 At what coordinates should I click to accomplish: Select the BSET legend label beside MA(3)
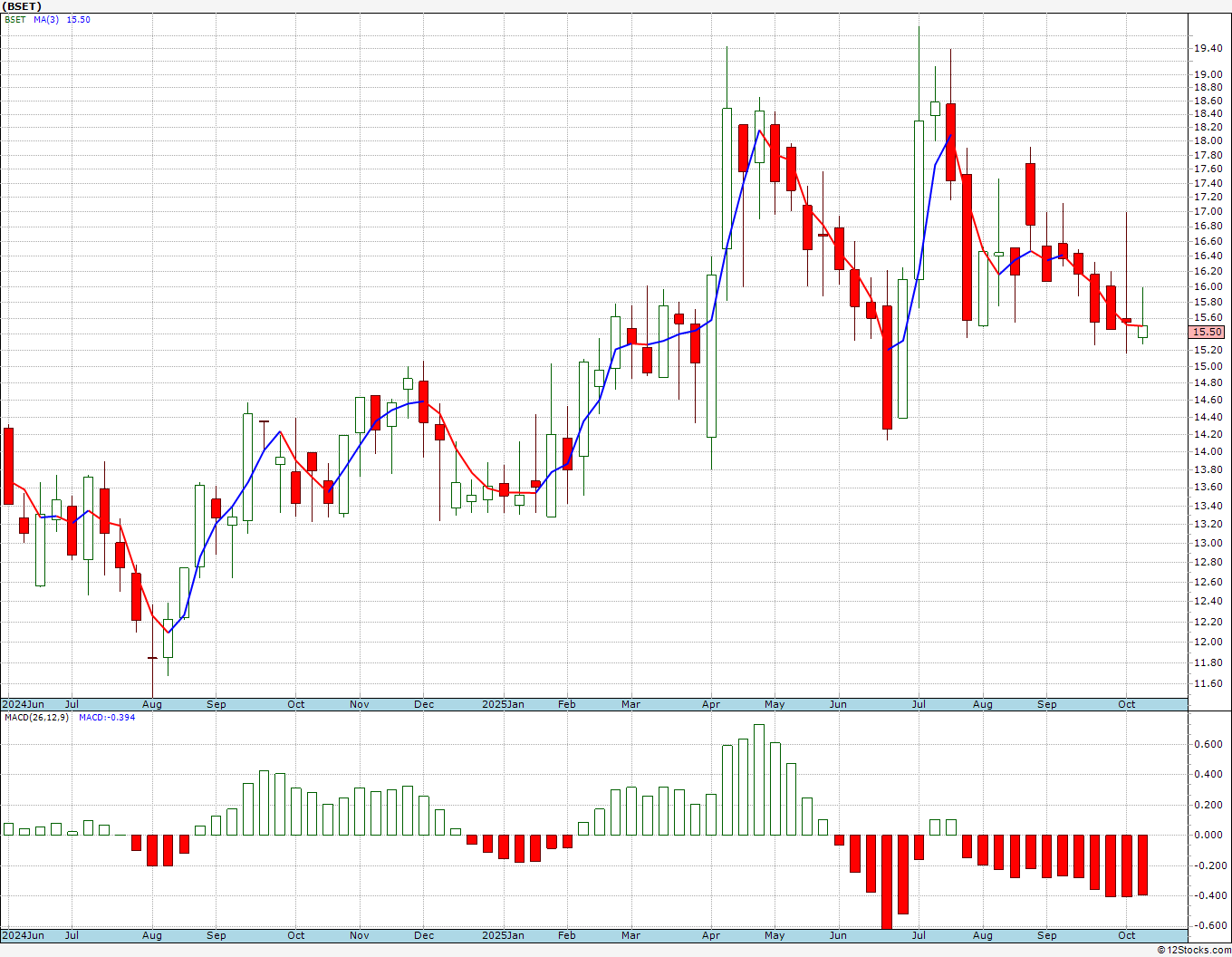pos(15,19)
